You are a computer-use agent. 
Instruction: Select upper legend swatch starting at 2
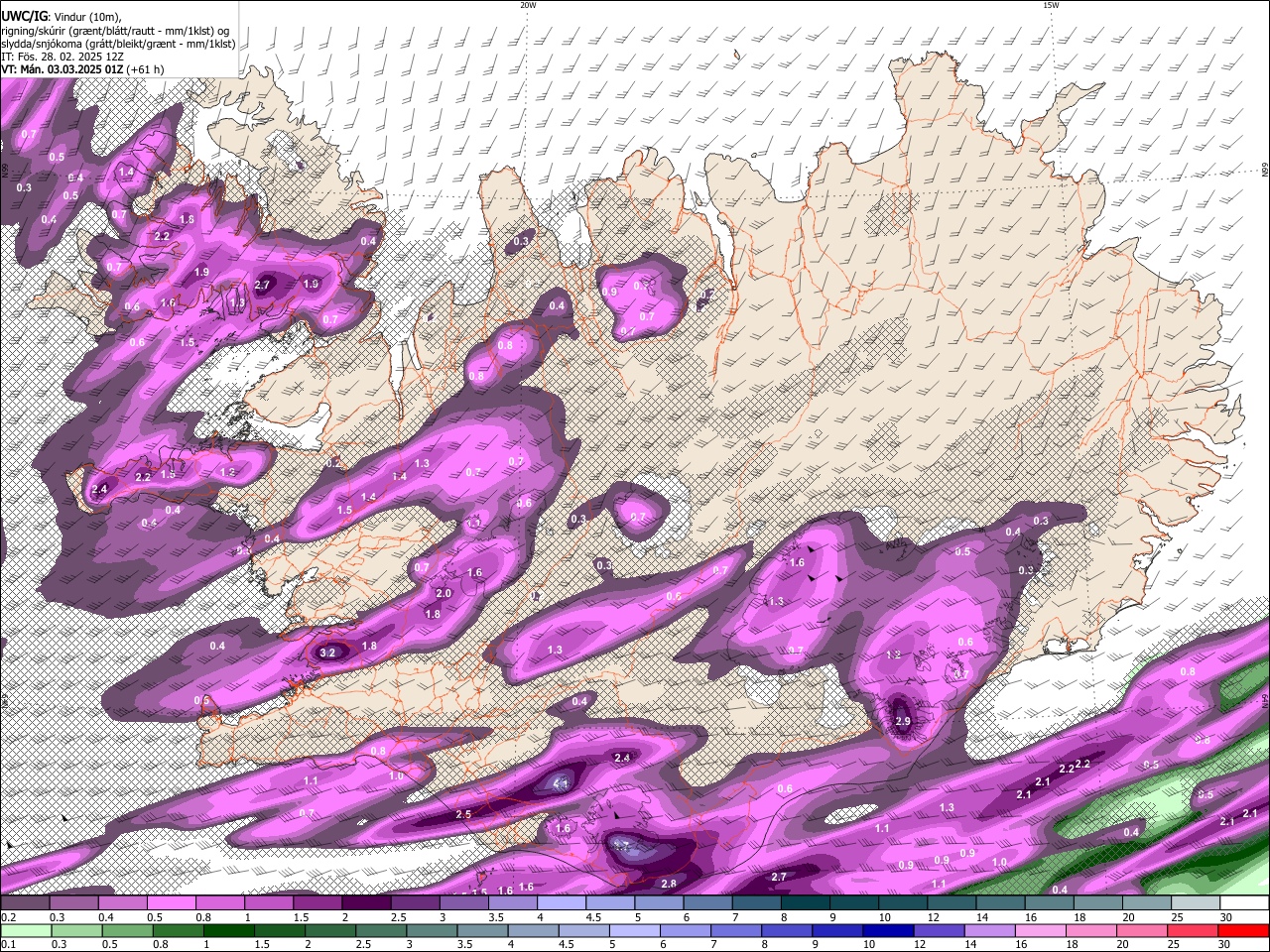(x=365, y=903)
